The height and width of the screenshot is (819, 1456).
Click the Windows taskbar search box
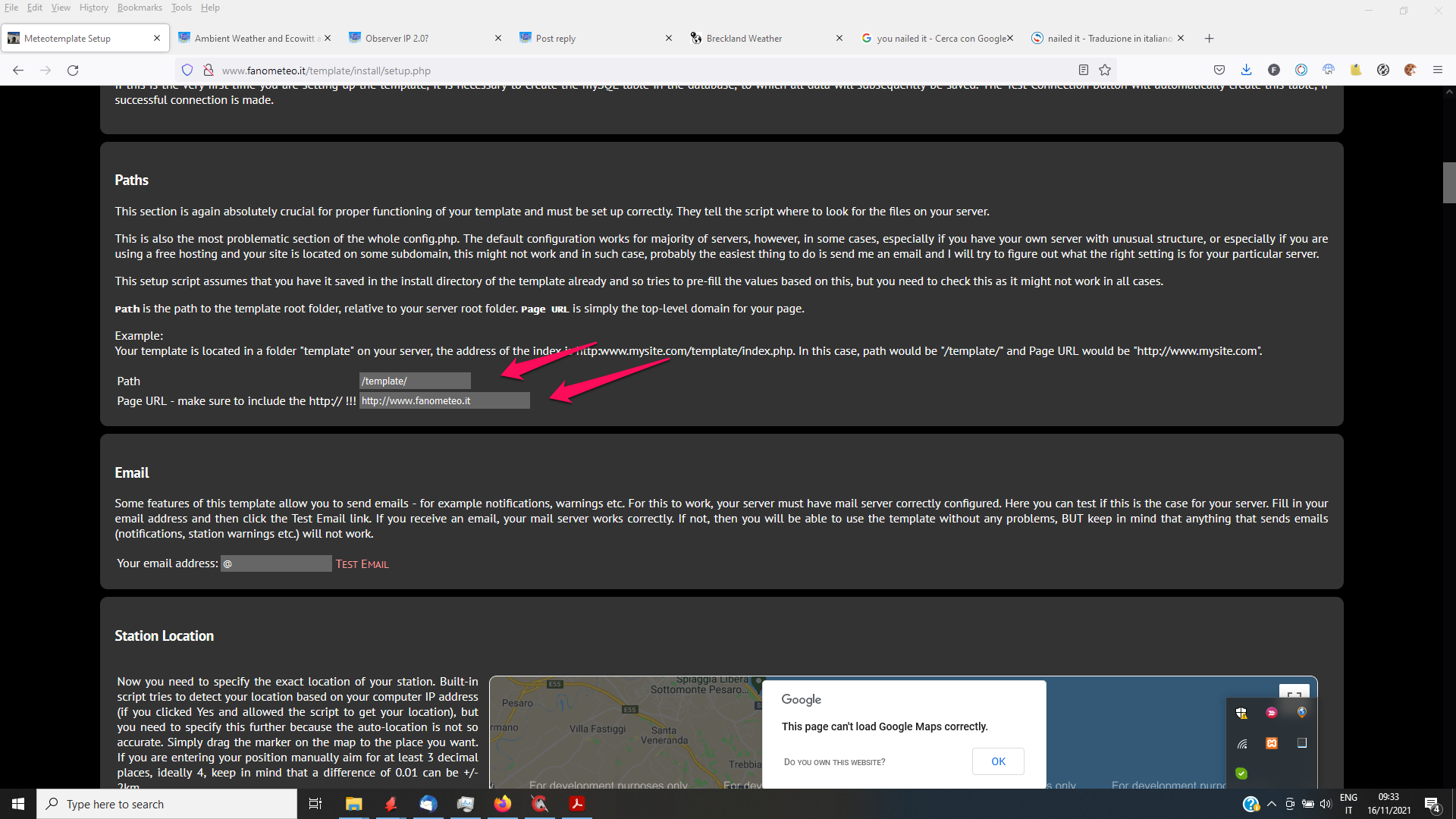[x=167, y=804]
